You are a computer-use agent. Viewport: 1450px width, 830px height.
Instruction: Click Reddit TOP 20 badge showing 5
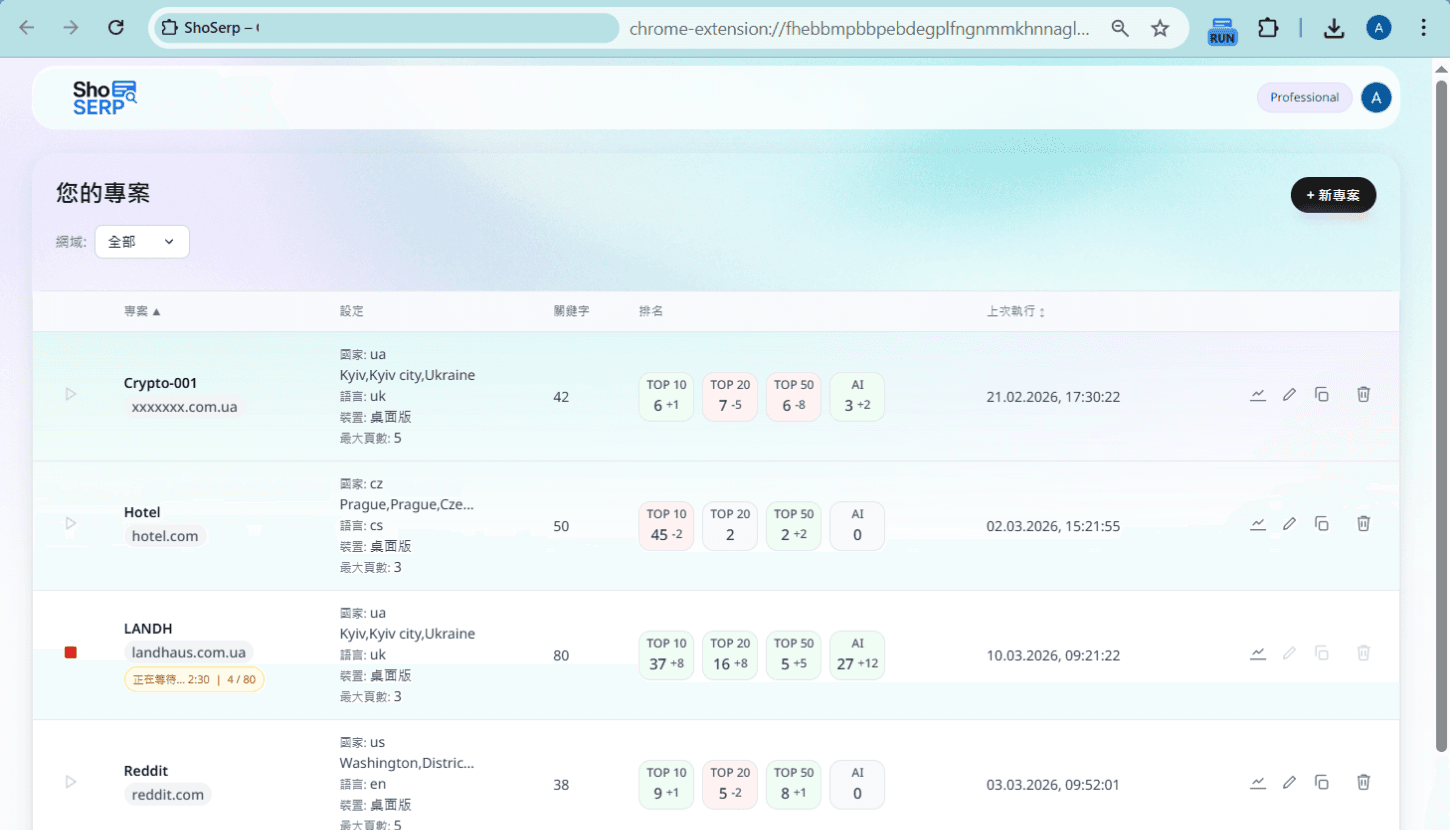(730, 784)
